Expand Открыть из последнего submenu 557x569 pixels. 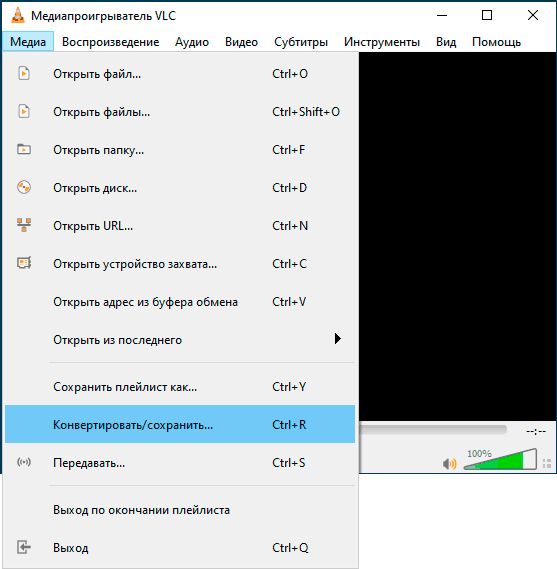[x=180, y=340]
